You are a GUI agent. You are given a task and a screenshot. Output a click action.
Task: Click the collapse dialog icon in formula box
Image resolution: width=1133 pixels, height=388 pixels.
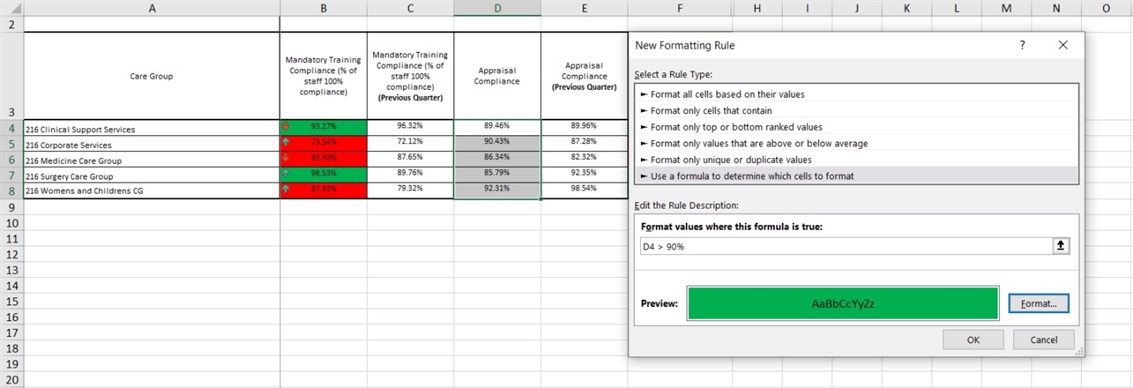click(x=1061, y=246)
